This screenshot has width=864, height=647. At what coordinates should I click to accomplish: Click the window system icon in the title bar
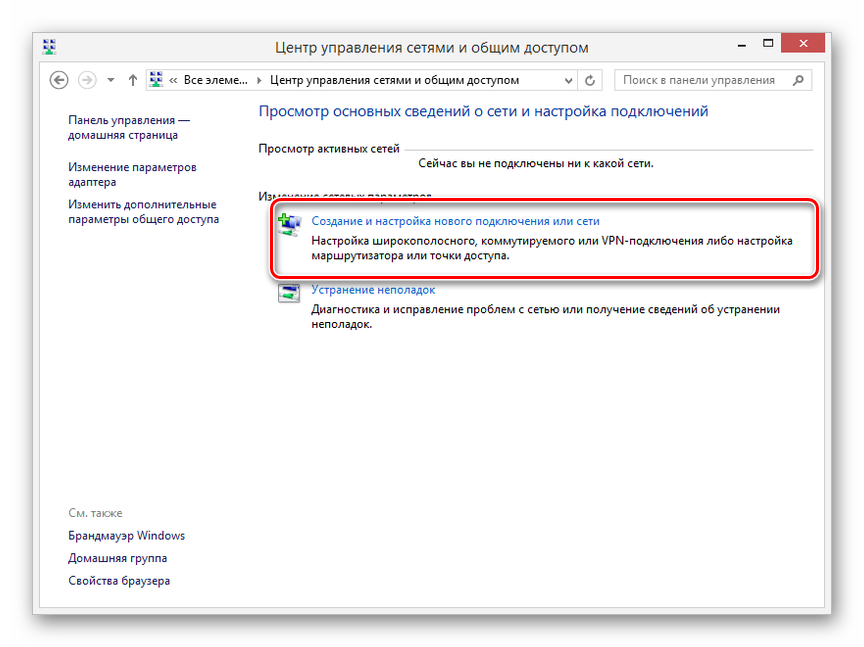[49, 47]
